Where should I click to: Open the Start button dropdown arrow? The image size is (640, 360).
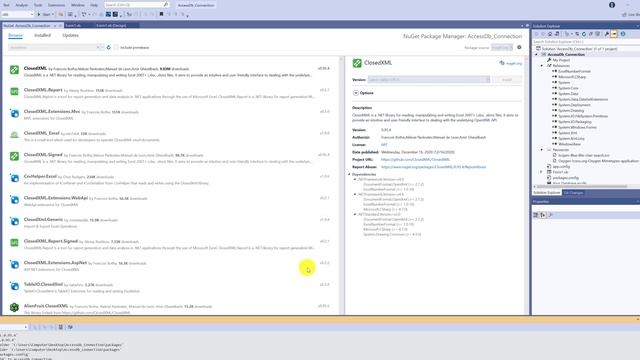(x=53, y=15)
